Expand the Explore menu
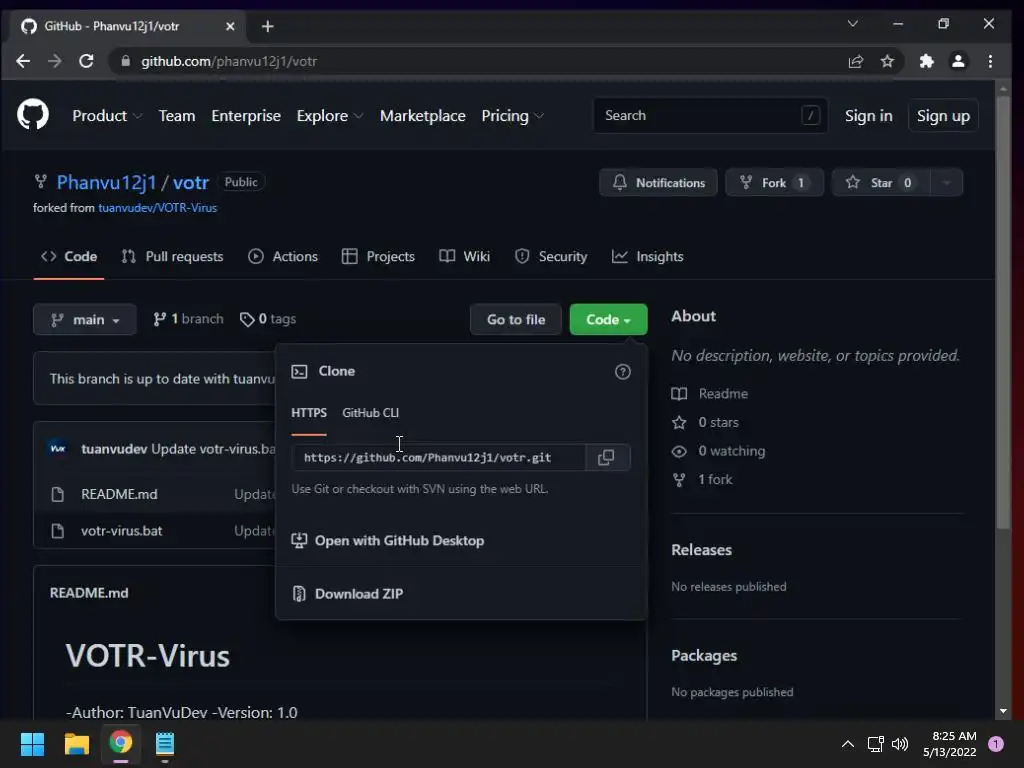Image resolution: width=1024 pixels, height=768 pixels. click(x=330, y=116)
